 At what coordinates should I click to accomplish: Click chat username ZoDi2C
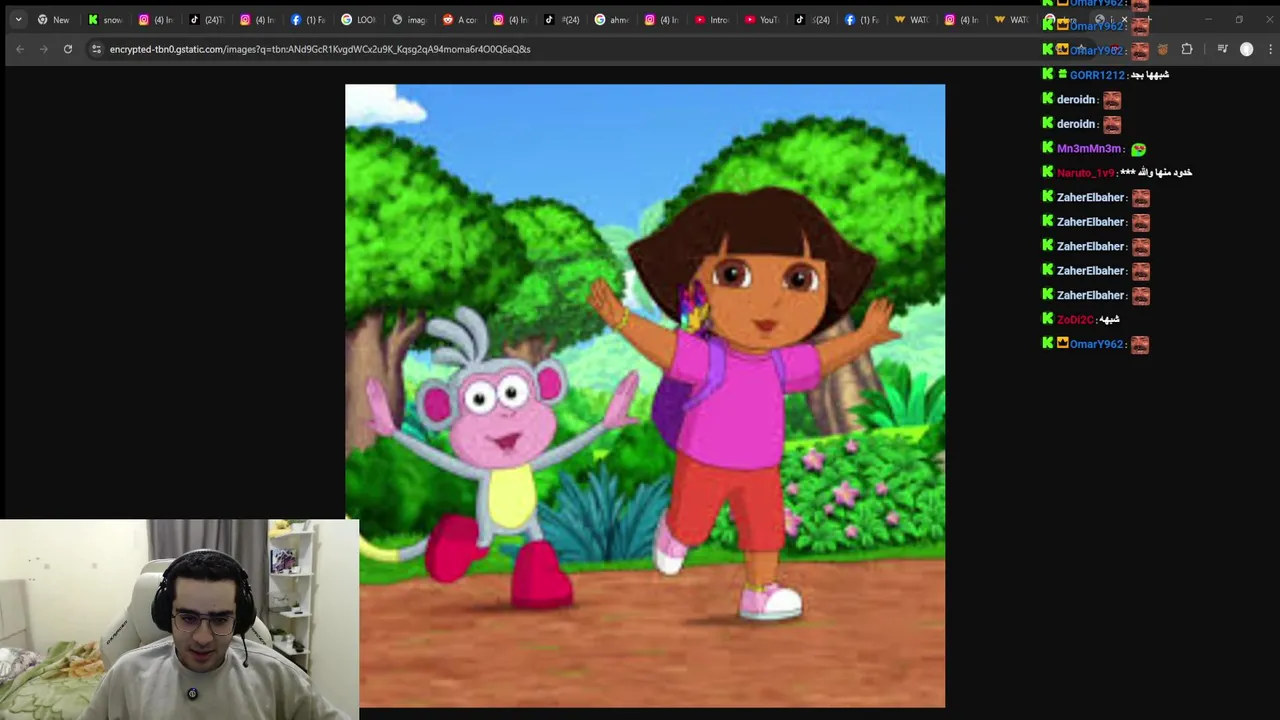point(1075,320)
